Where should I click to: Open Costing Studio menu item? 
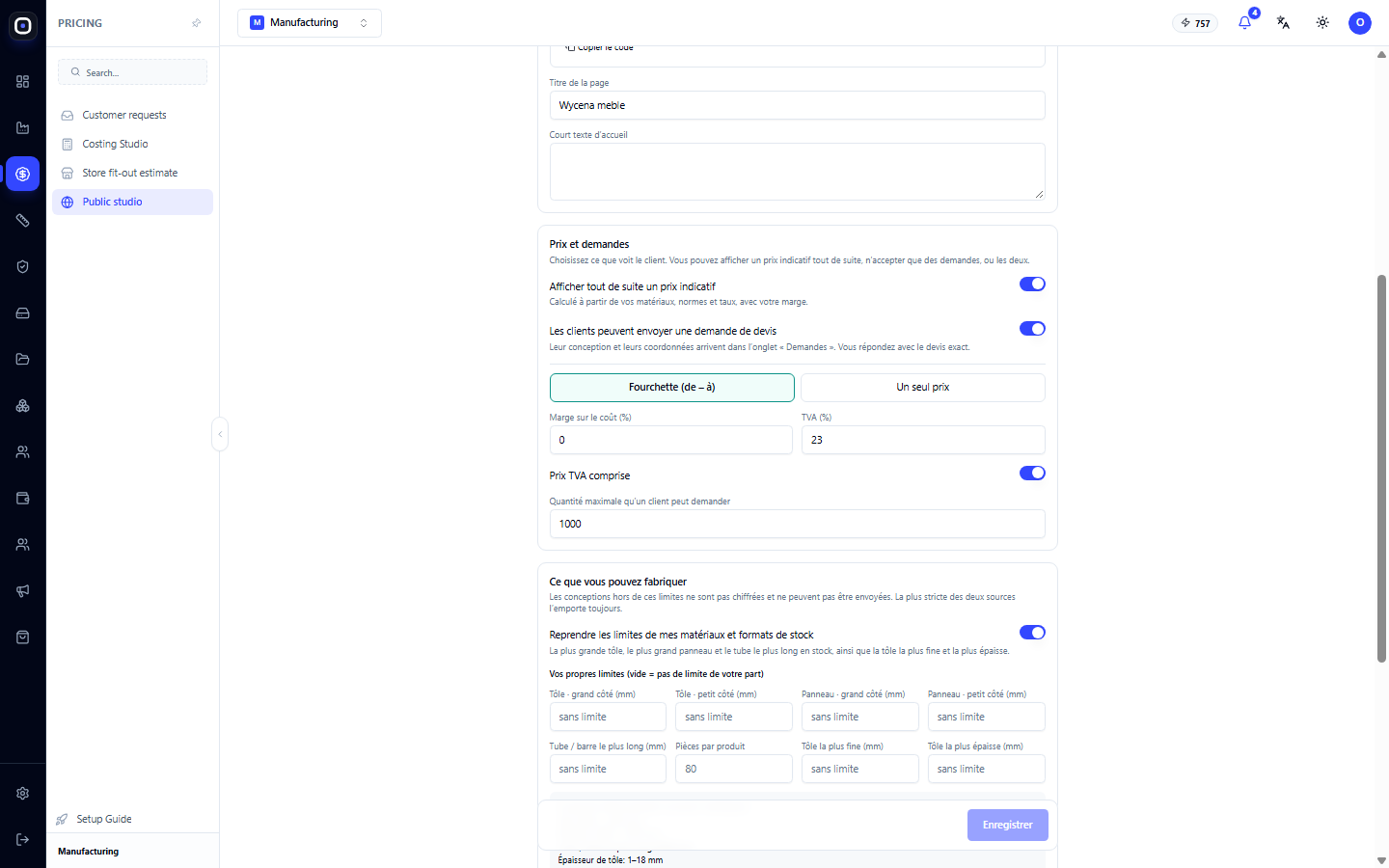132,144
